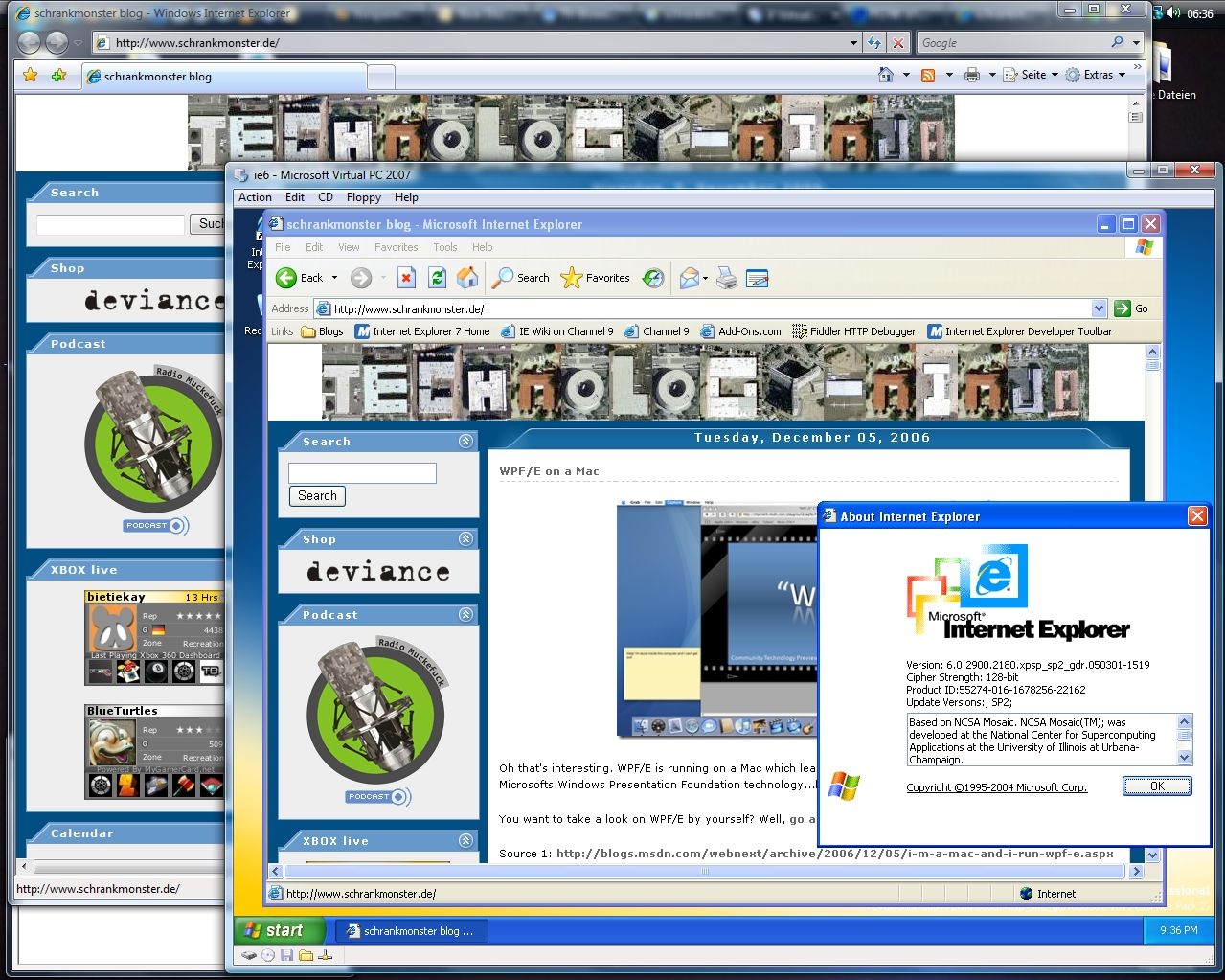Image resolution: width=1225 pixels, height=980 pixels.
Task: Click the IE6 Print icon
Action: tap(727, 278)
